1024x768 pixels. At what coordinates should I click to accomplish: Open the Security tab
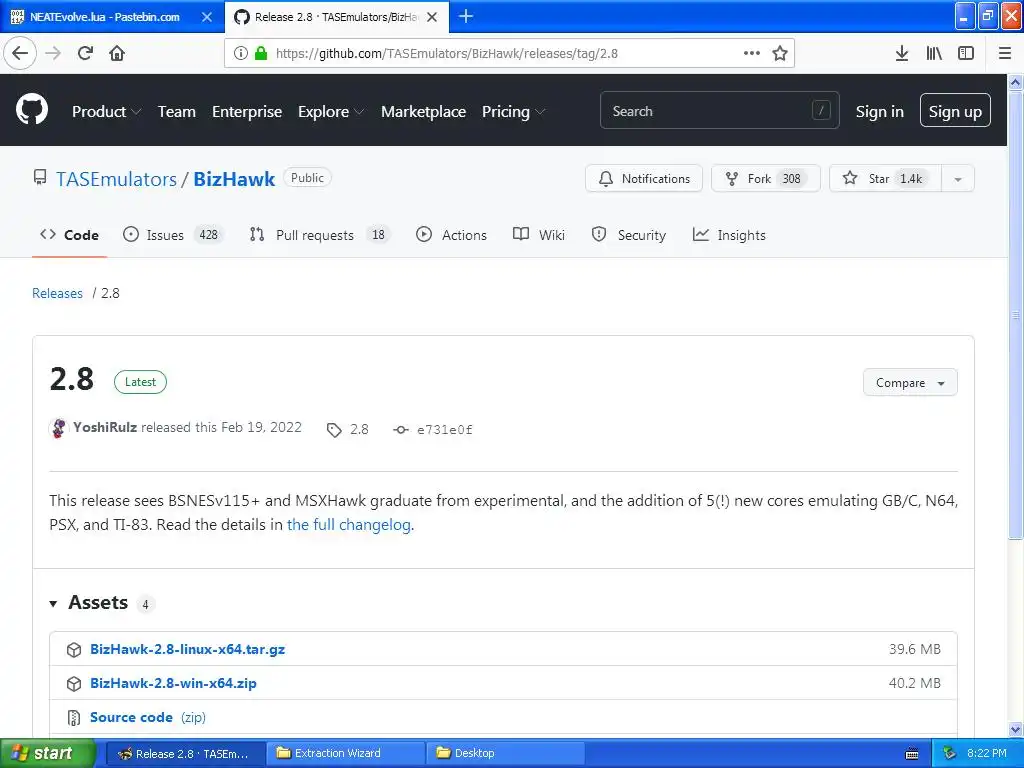point(628,235)
